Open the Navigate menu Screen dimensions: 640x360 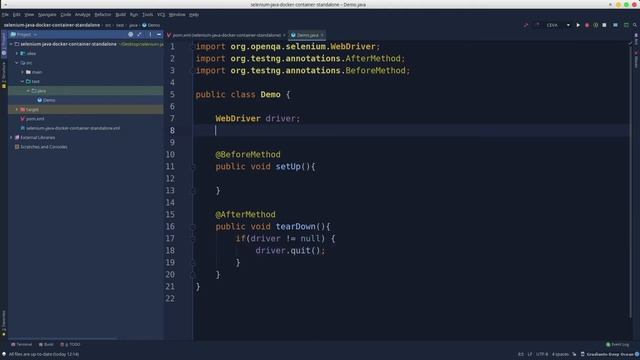(47, 15)
